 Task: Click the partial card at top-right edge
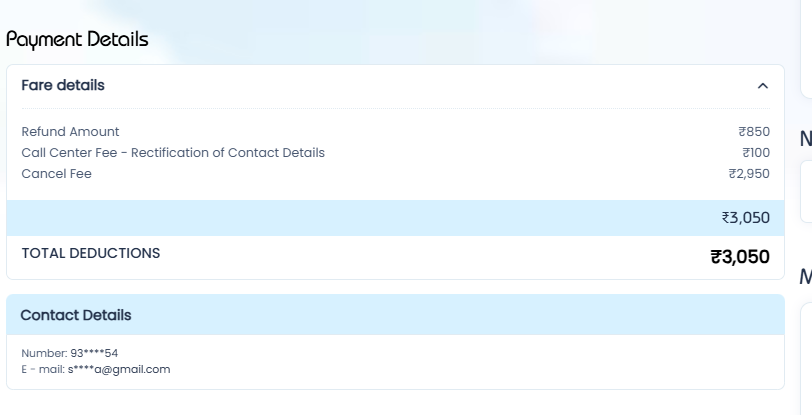[x=806, y=49]
